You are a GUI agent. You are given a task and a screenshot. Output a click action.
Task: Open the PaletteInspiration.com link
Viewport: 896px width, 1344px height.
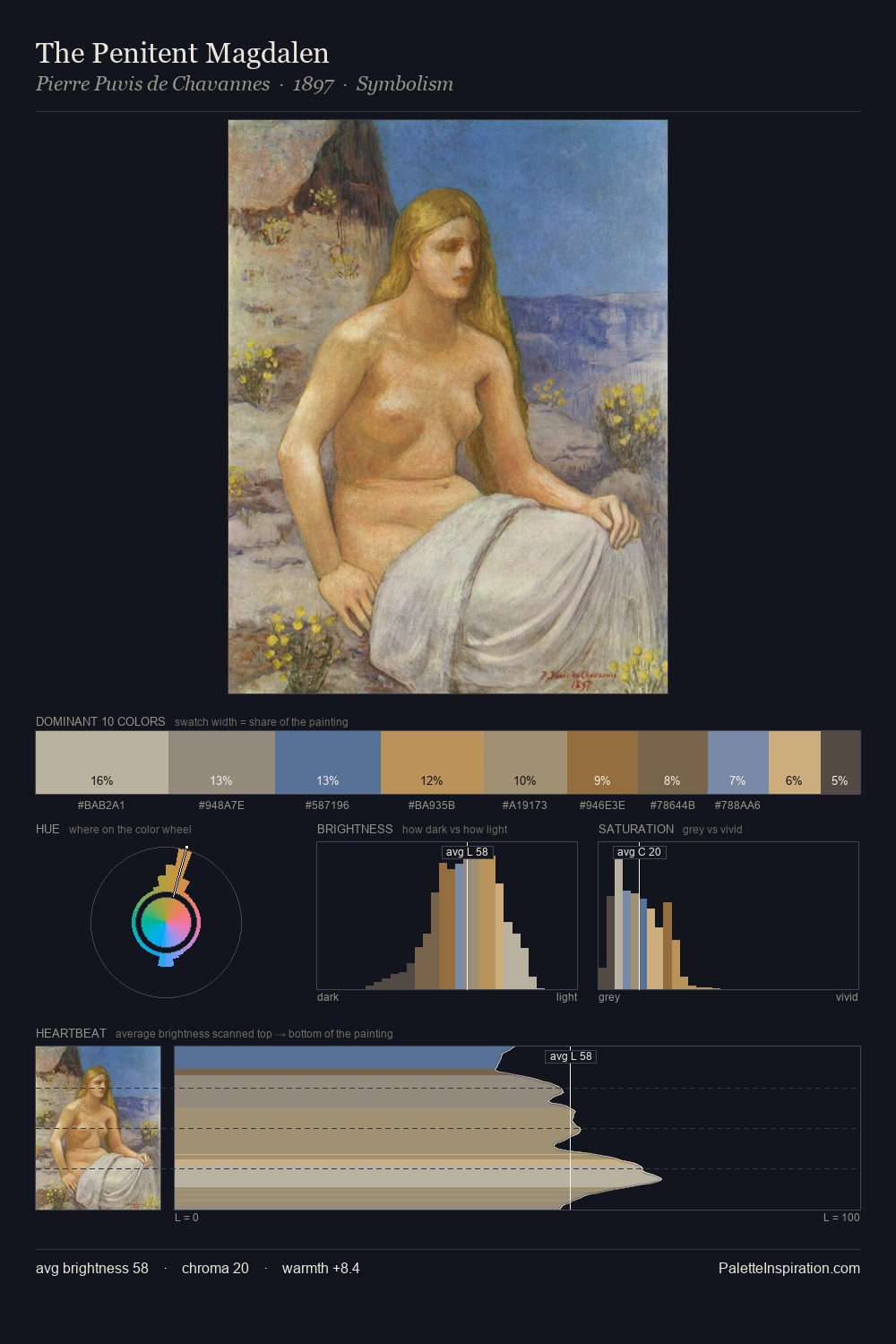pos(789,1268)
